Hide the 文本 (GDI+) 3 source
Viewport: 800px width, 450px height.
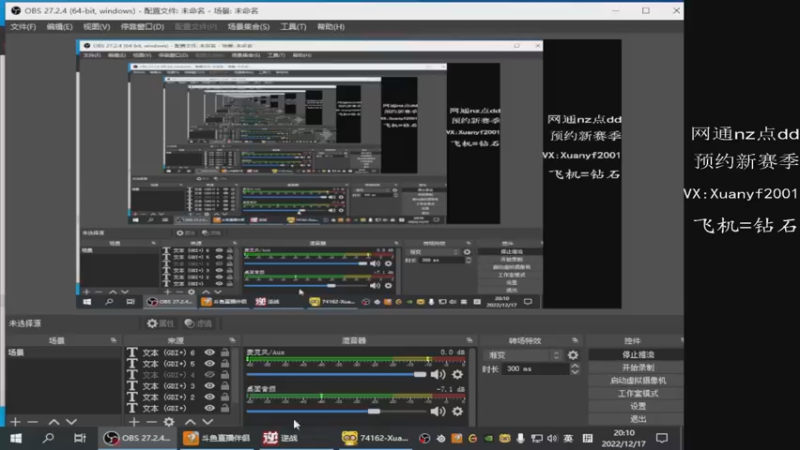point(210,386)
